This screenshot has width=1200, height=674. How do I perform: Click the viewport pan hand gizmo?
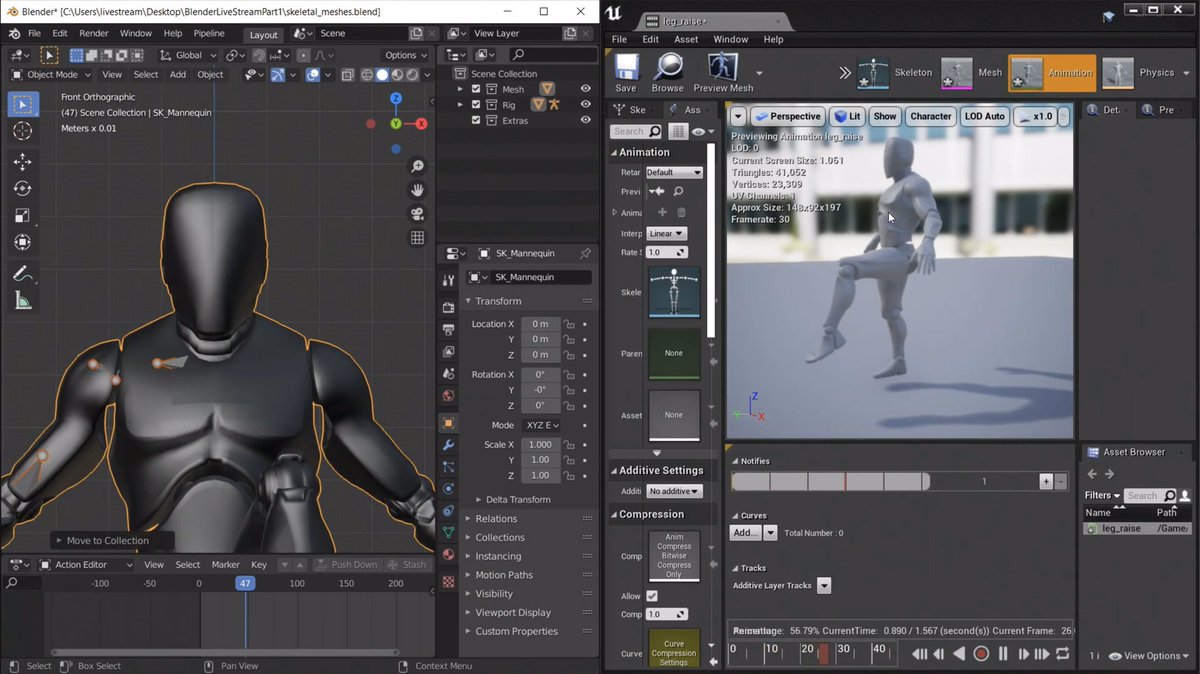(x=417, y=190)
